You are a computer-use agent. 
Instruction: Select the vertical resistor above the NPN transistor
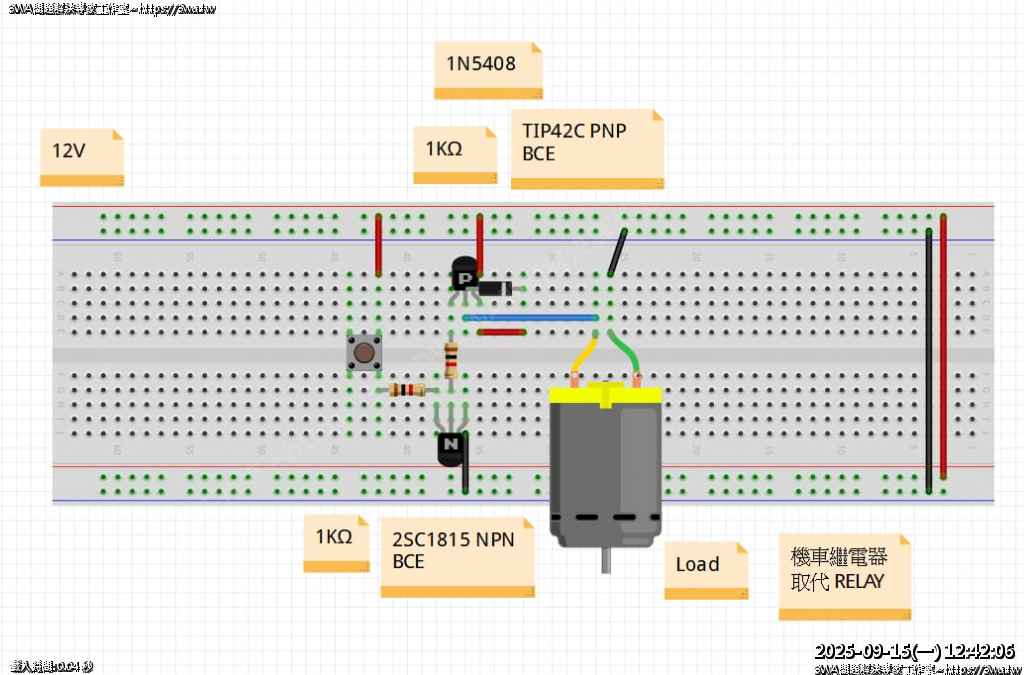pyautogui.click(x=452, y=357)
